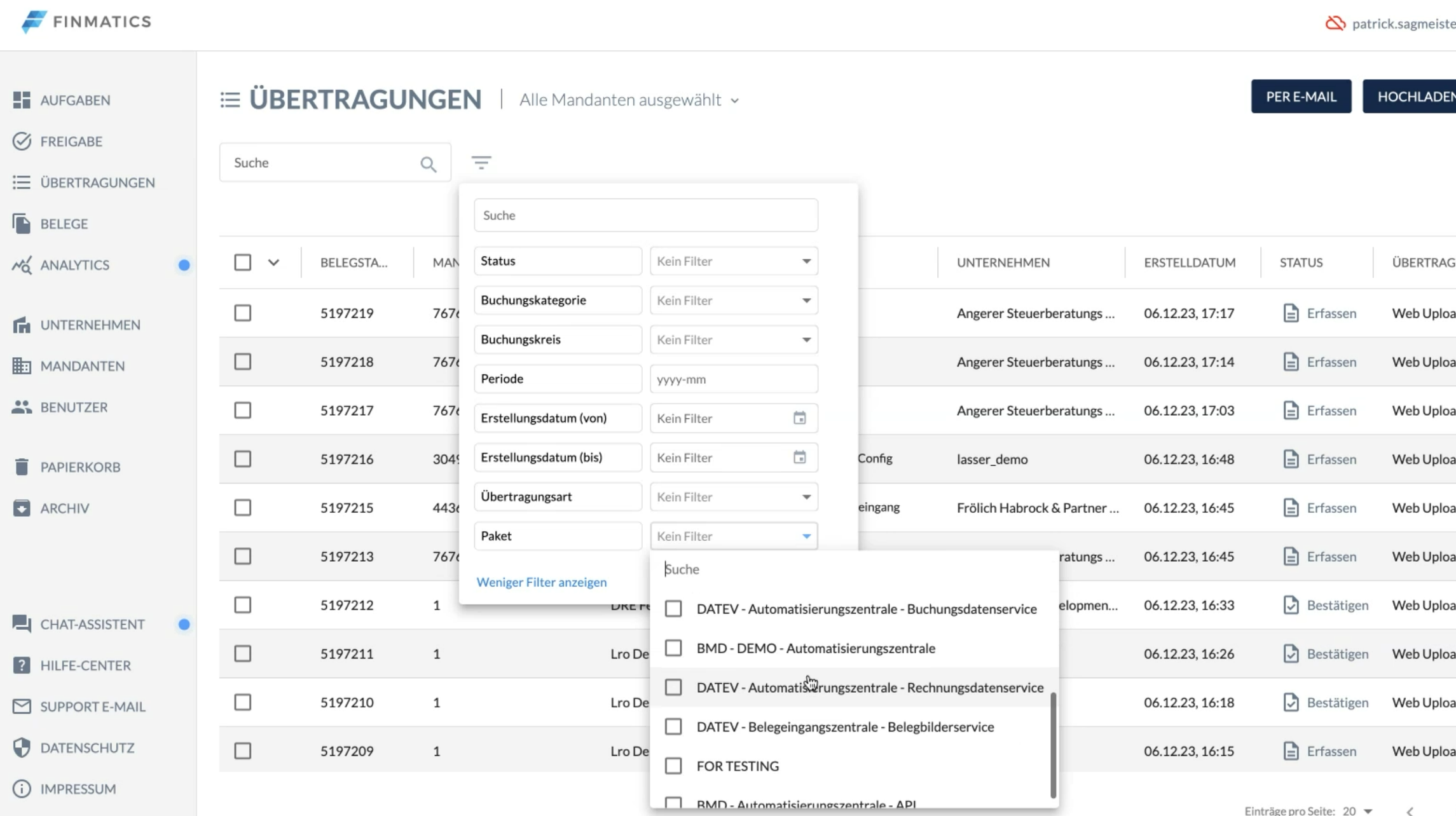Click the package dropdown list scrollbar
The width and height of the screenshot is (1456, 816).
(x=1053, y=745)
